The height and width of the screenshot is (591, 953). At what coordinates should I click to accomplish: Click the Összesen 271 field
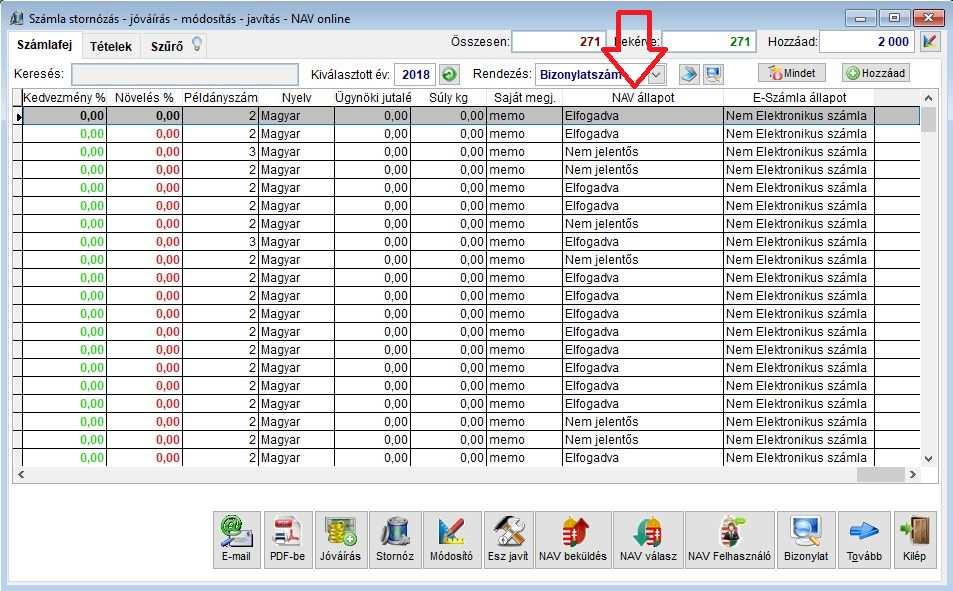pyautogui.click(x=559, y=41)
